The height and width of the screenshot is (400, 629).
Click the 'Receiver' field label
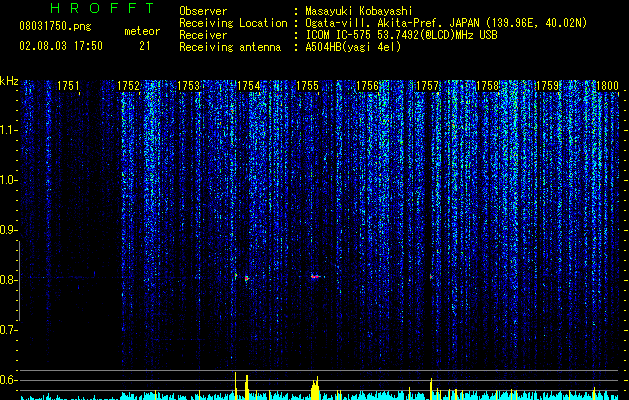203,35
